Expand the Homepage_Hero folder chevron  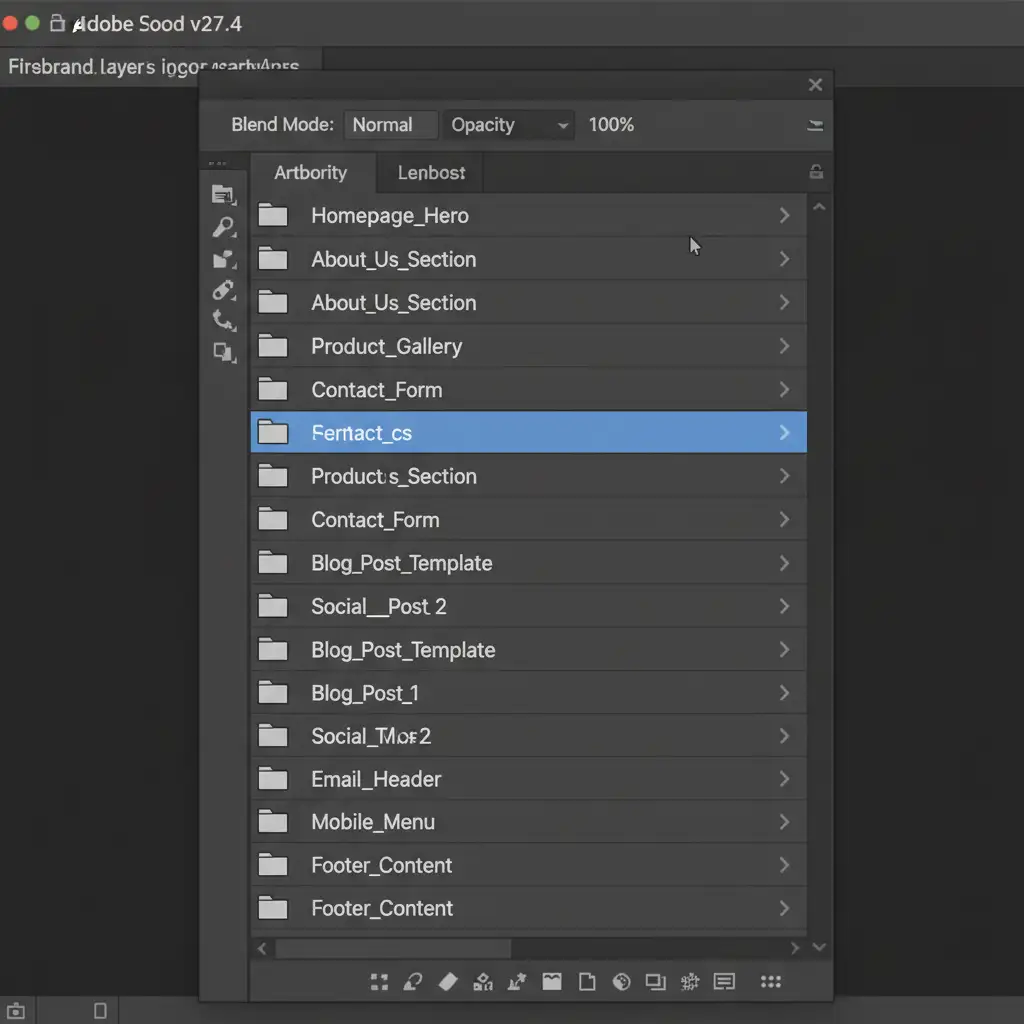(784, 215)
